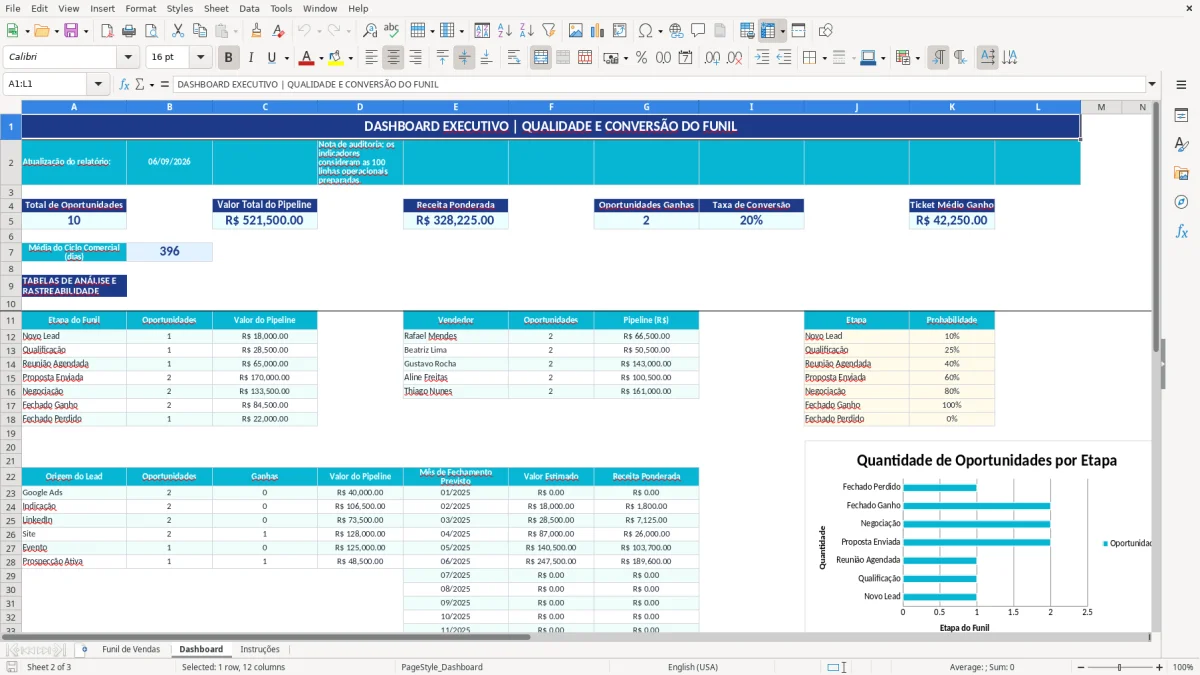Toggle center horizontally alignment
This screenshot has height=675, width=1200.
394,58
